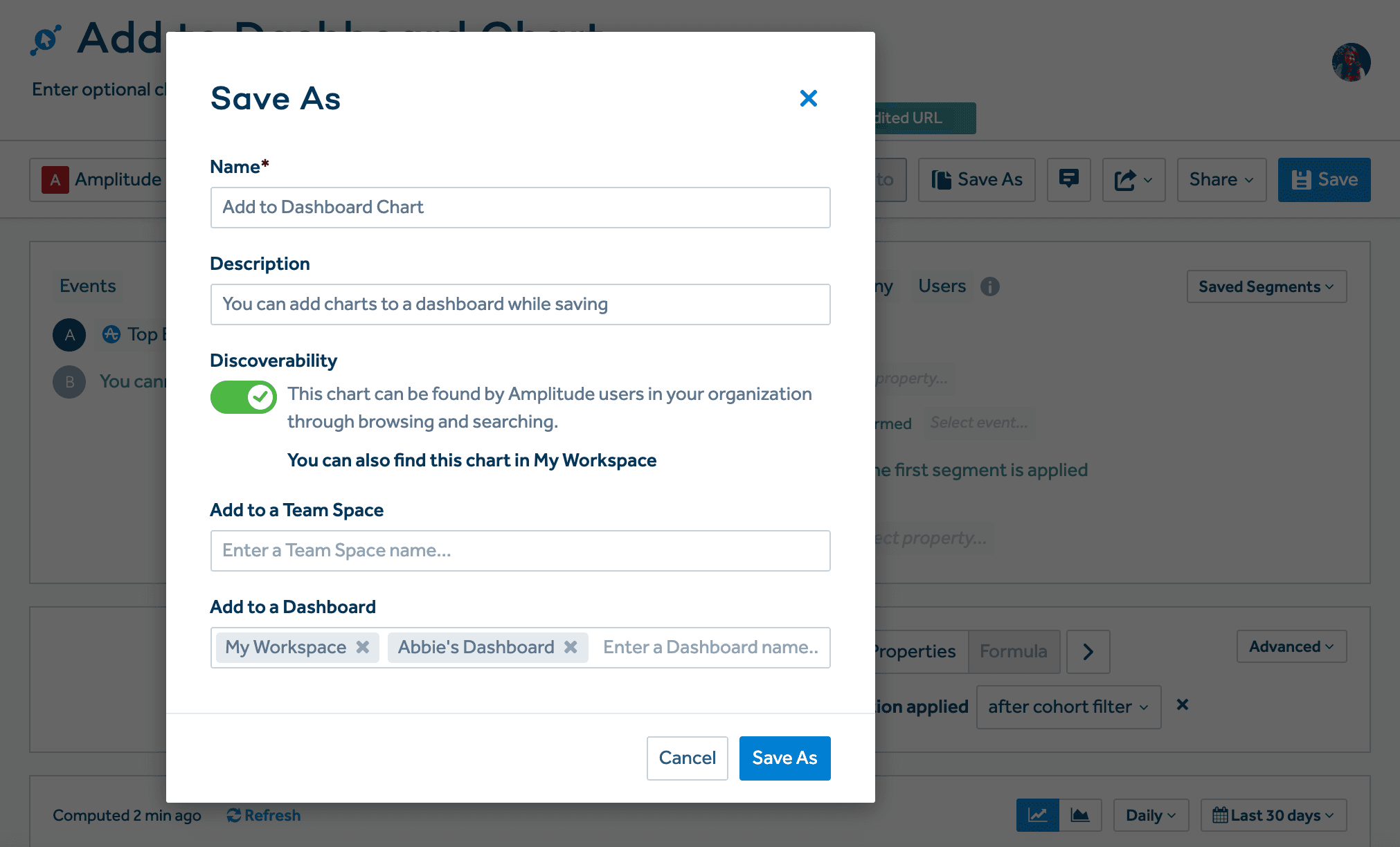Open the Daily interval dropdown

pyautogui.click(x=1150, y=815)
